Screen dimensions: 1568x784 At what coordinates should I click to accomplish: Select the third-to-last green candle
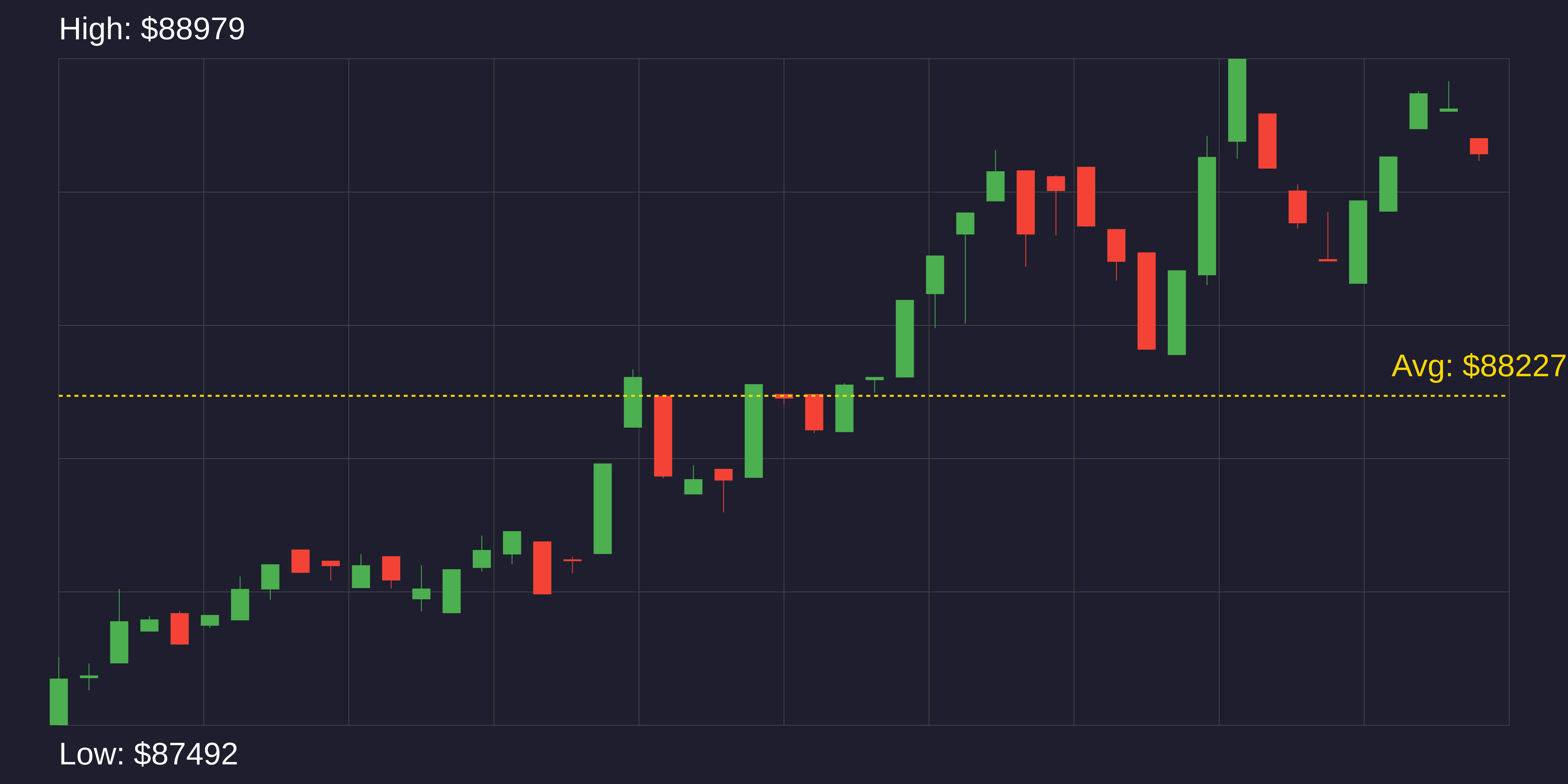1388,184
